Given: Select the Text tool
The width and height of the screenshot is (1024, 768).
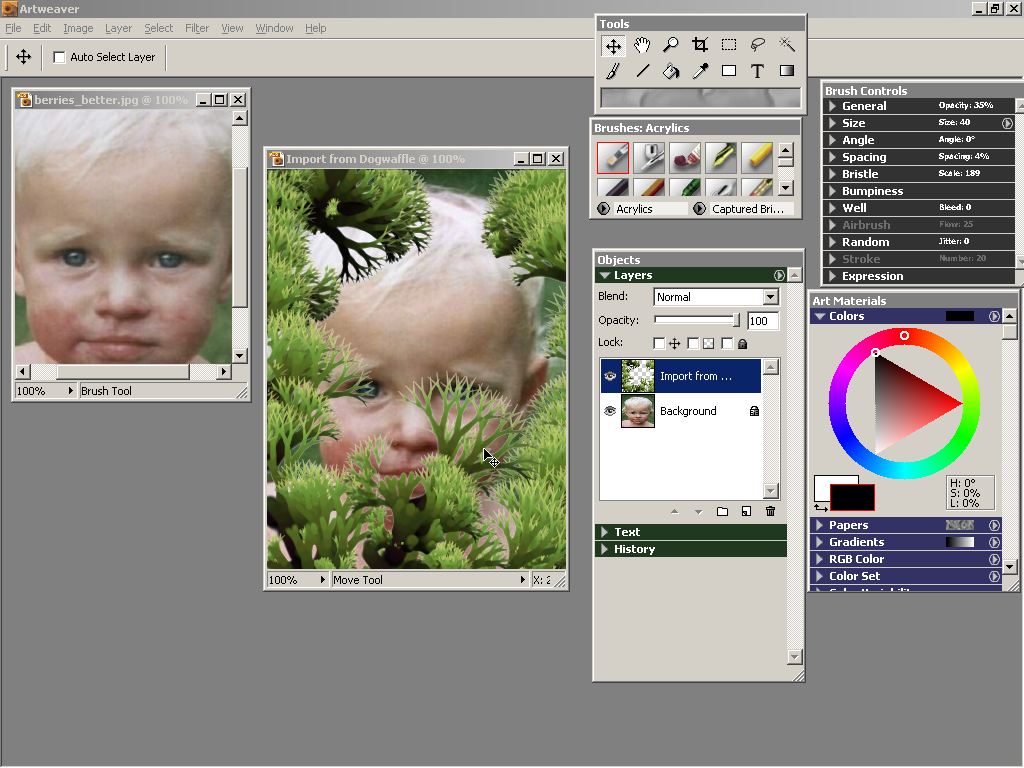Looking at the screenshot, I should pyautogui.click(x=758, y=71).
